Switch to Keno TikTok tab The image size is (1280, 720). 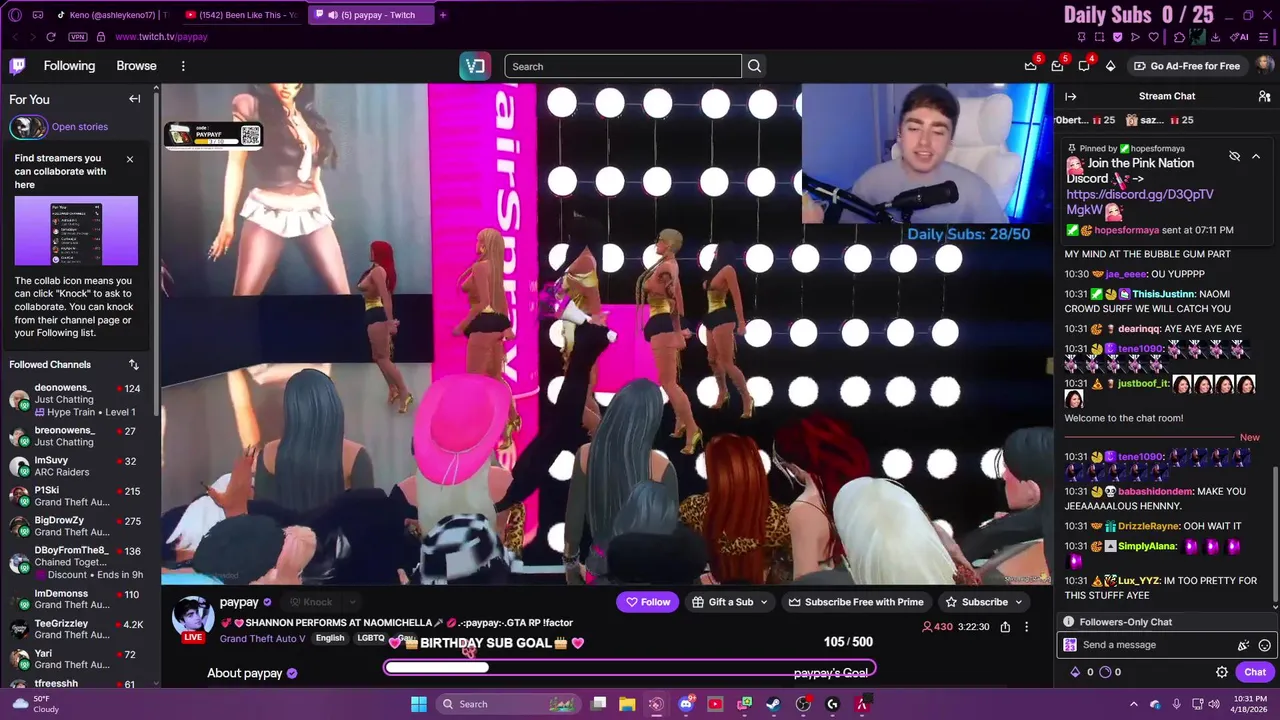[112, 15]
